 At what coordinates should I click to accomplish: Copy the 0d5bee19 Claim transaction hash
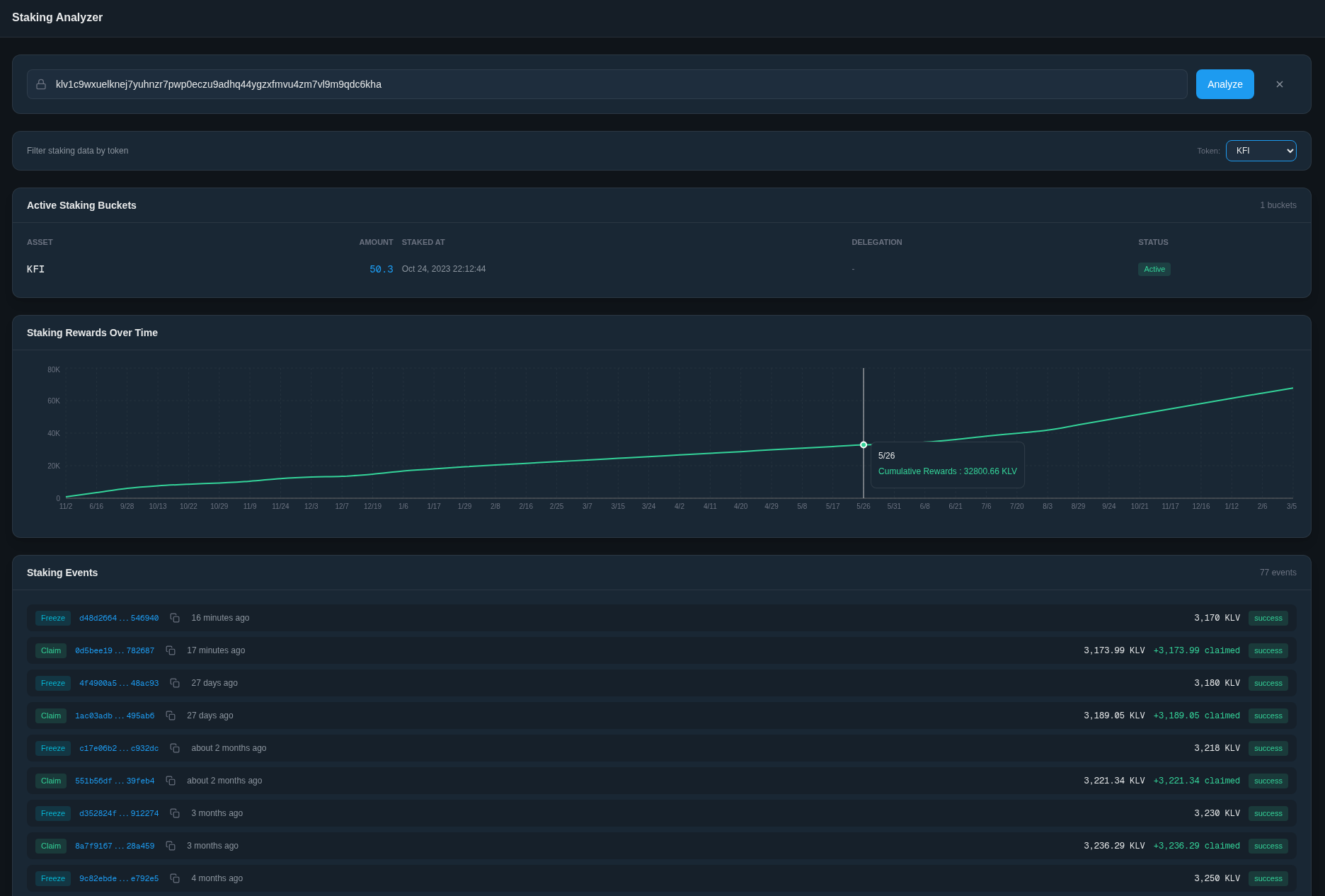click(x=171, y=650)
